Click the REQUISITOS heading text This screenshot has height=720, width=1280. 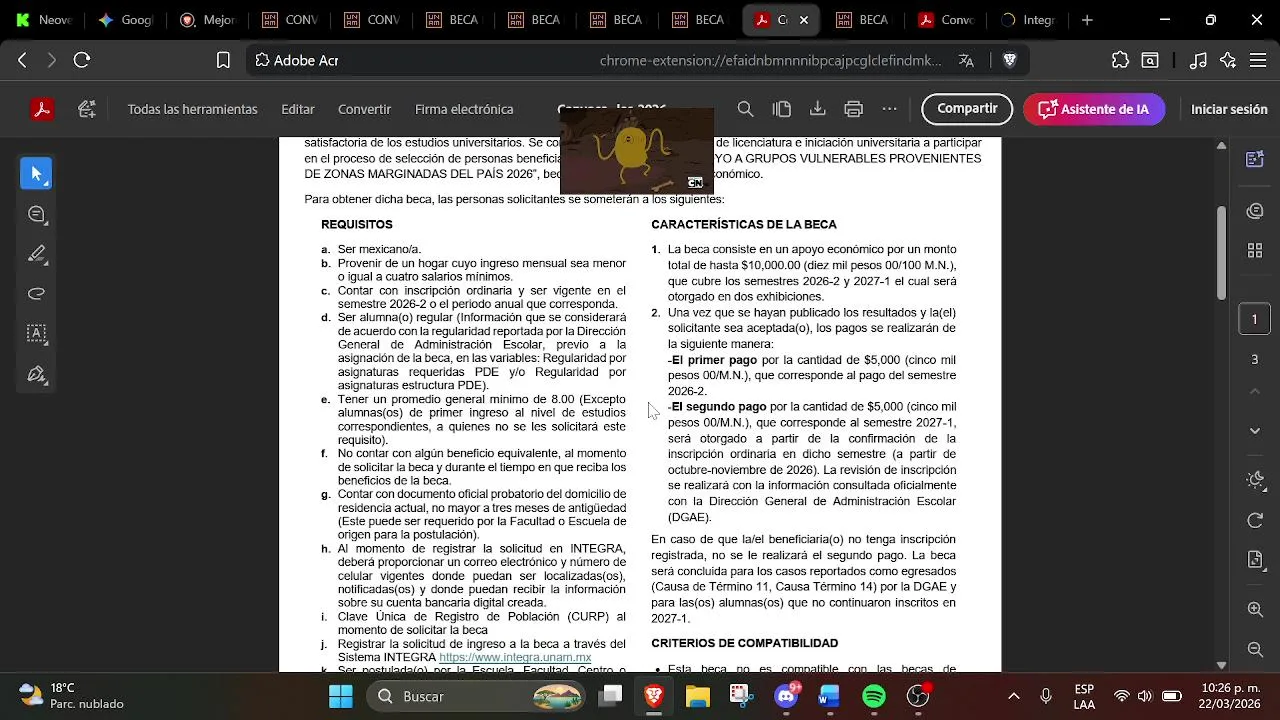click(x=357, y=225)
